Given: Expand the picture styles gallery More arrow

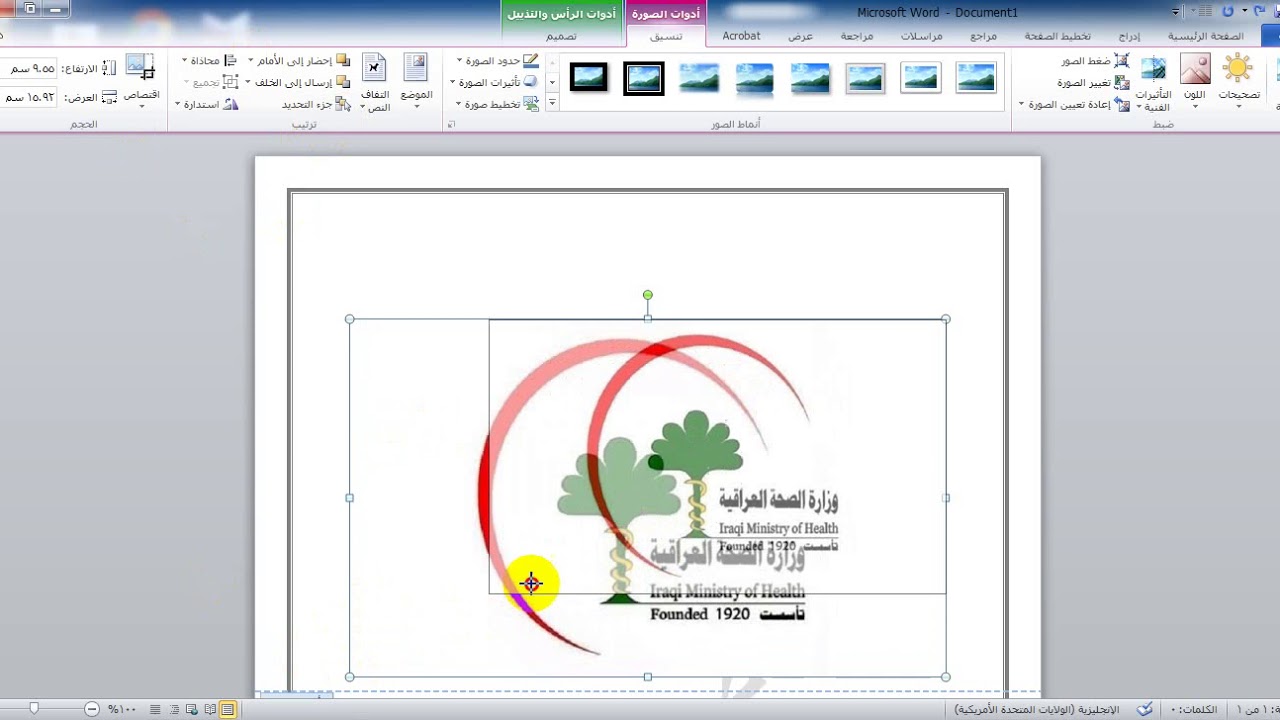Looking at the screenshot, I should point(552,102).
